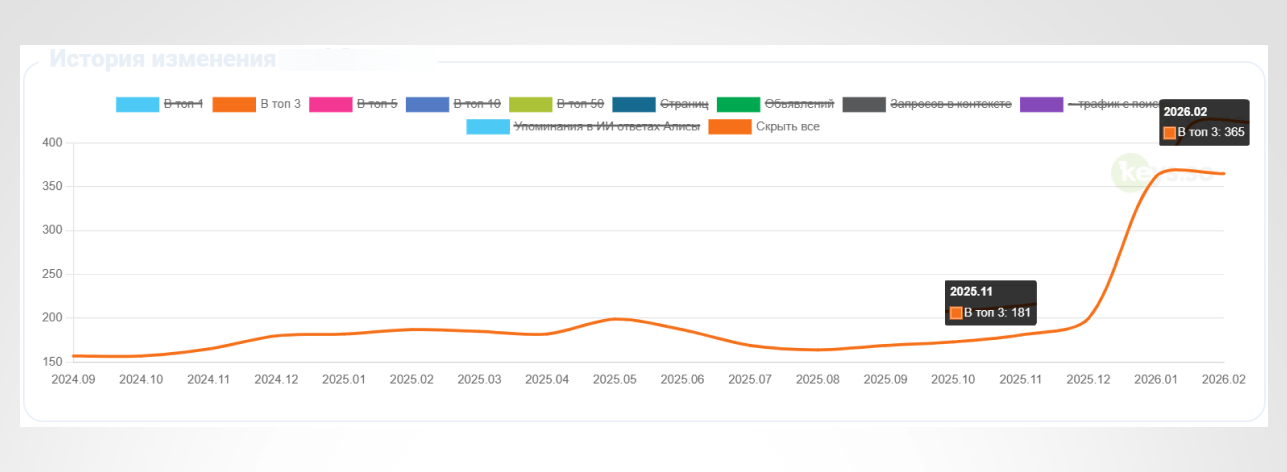Toggle 'Запросов в контексте' series
1287x472 pixels.
tap(951, 104)
